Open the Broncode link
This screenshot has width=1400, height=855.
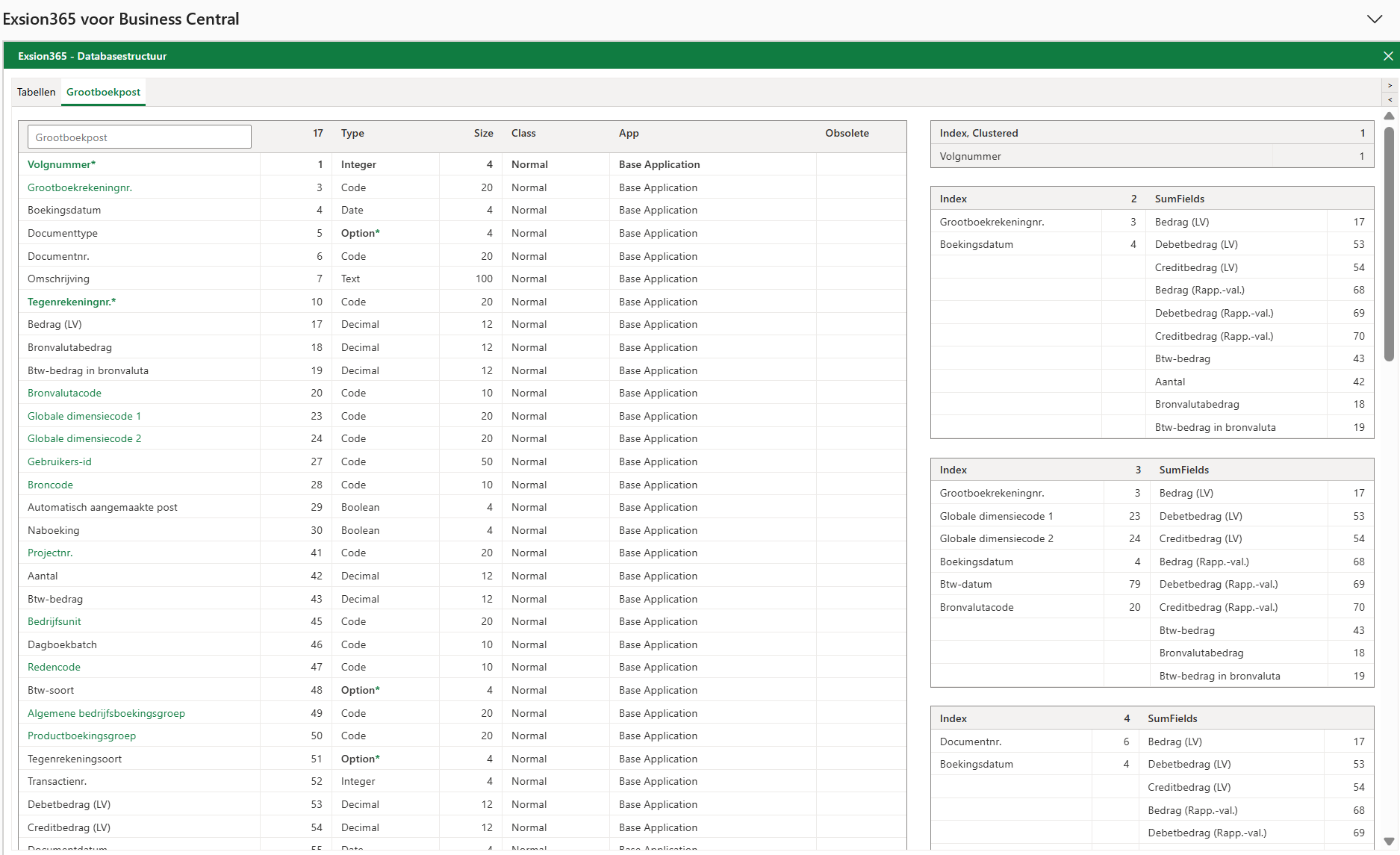50,485
